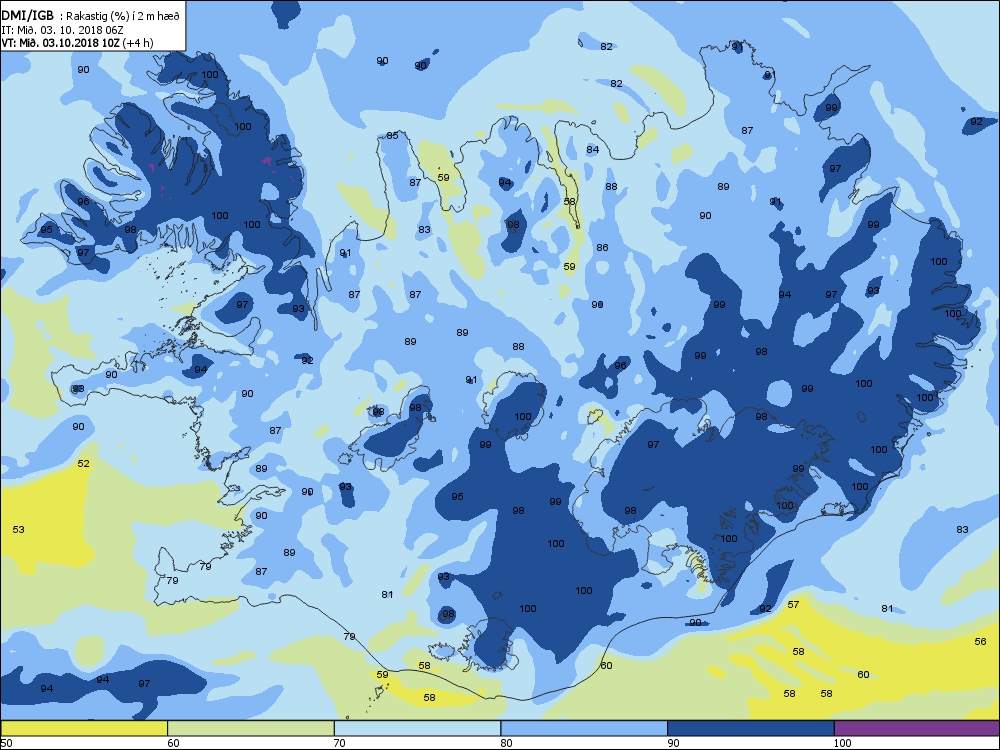Select the humidity value 85 on the map
Screen dimensions: 1000x750
[392, 135]
